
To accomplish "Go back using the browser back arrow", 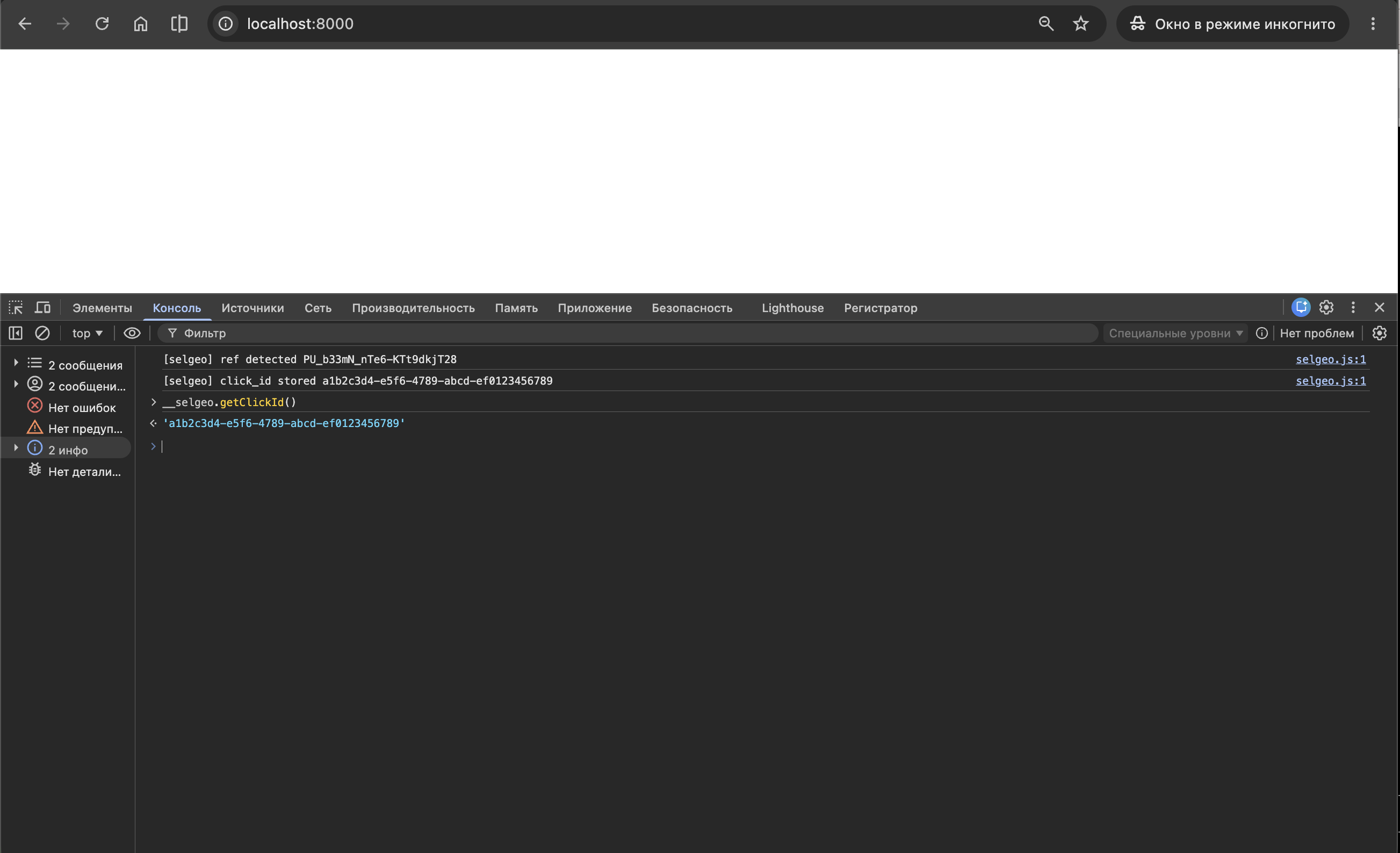I will [x=24, y=24].
